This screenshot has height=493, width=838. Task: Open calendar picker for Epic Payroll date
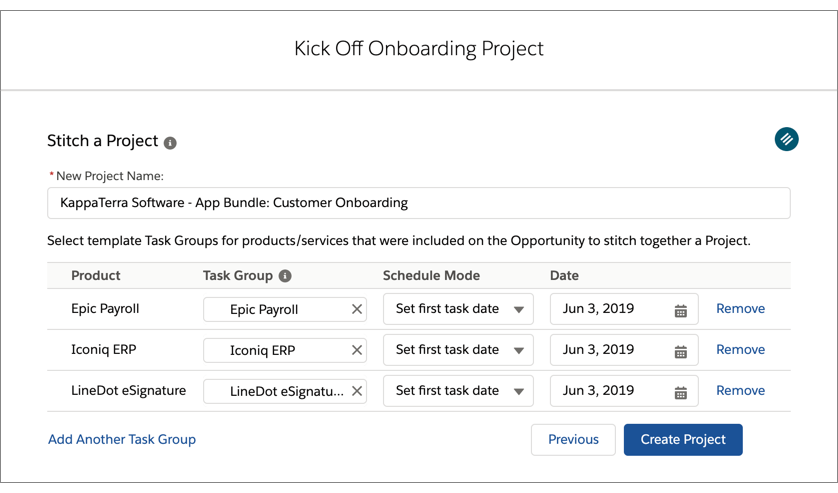(x=680, y=311)
